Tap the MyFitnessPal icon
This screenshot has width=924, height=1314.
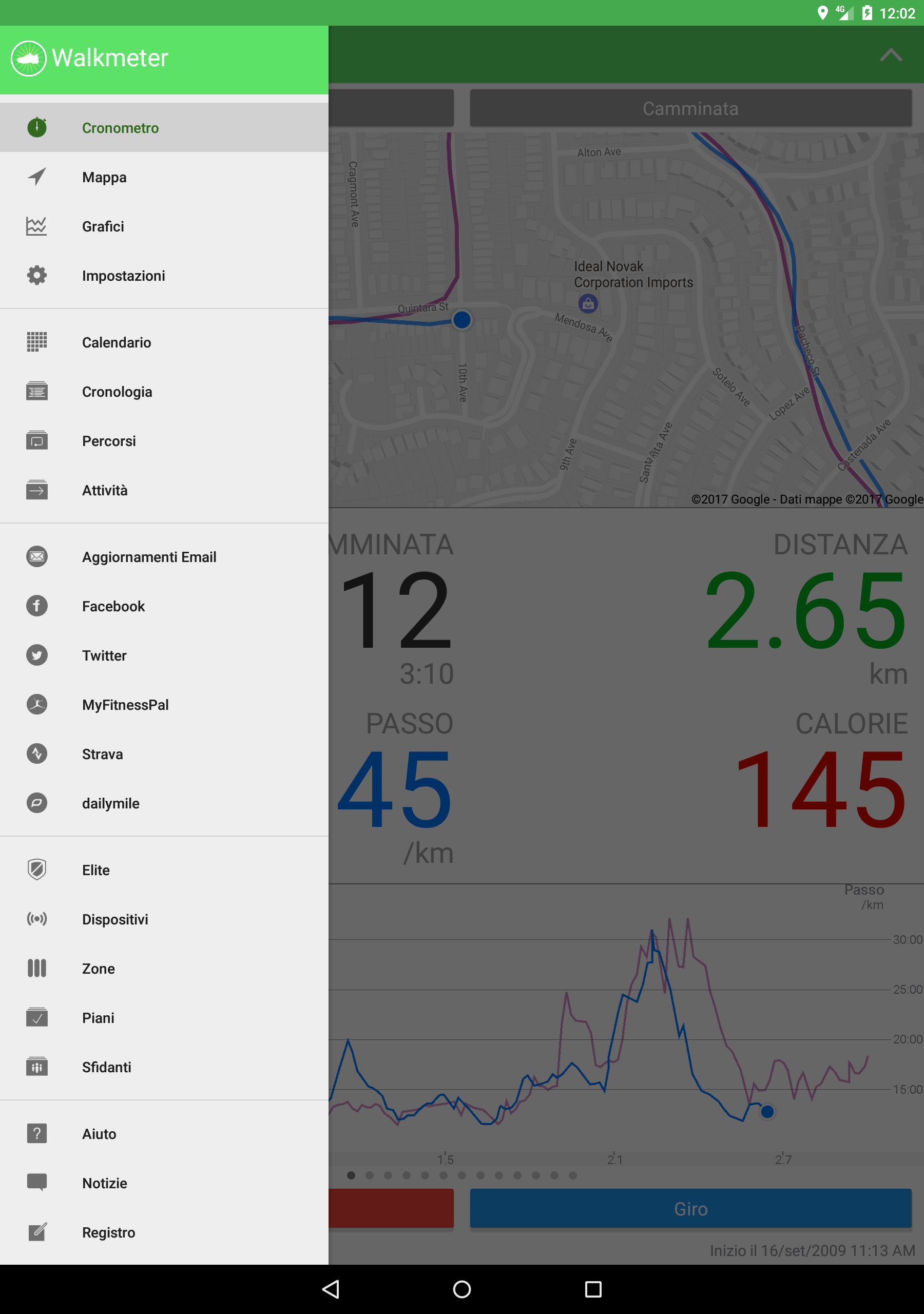coord(37,704)
